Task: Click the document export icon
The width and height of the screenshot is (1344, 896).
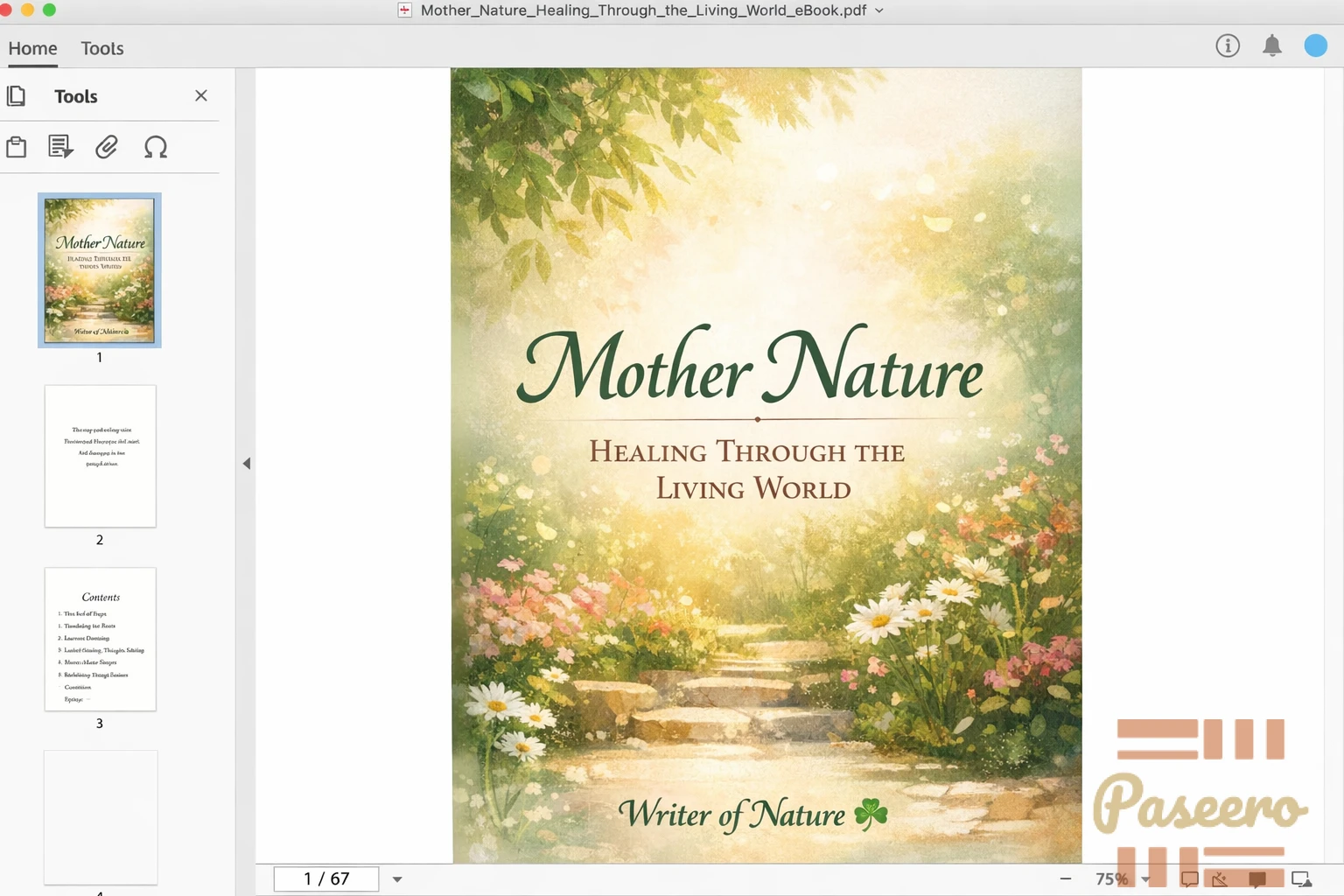Action: [60, 147]
